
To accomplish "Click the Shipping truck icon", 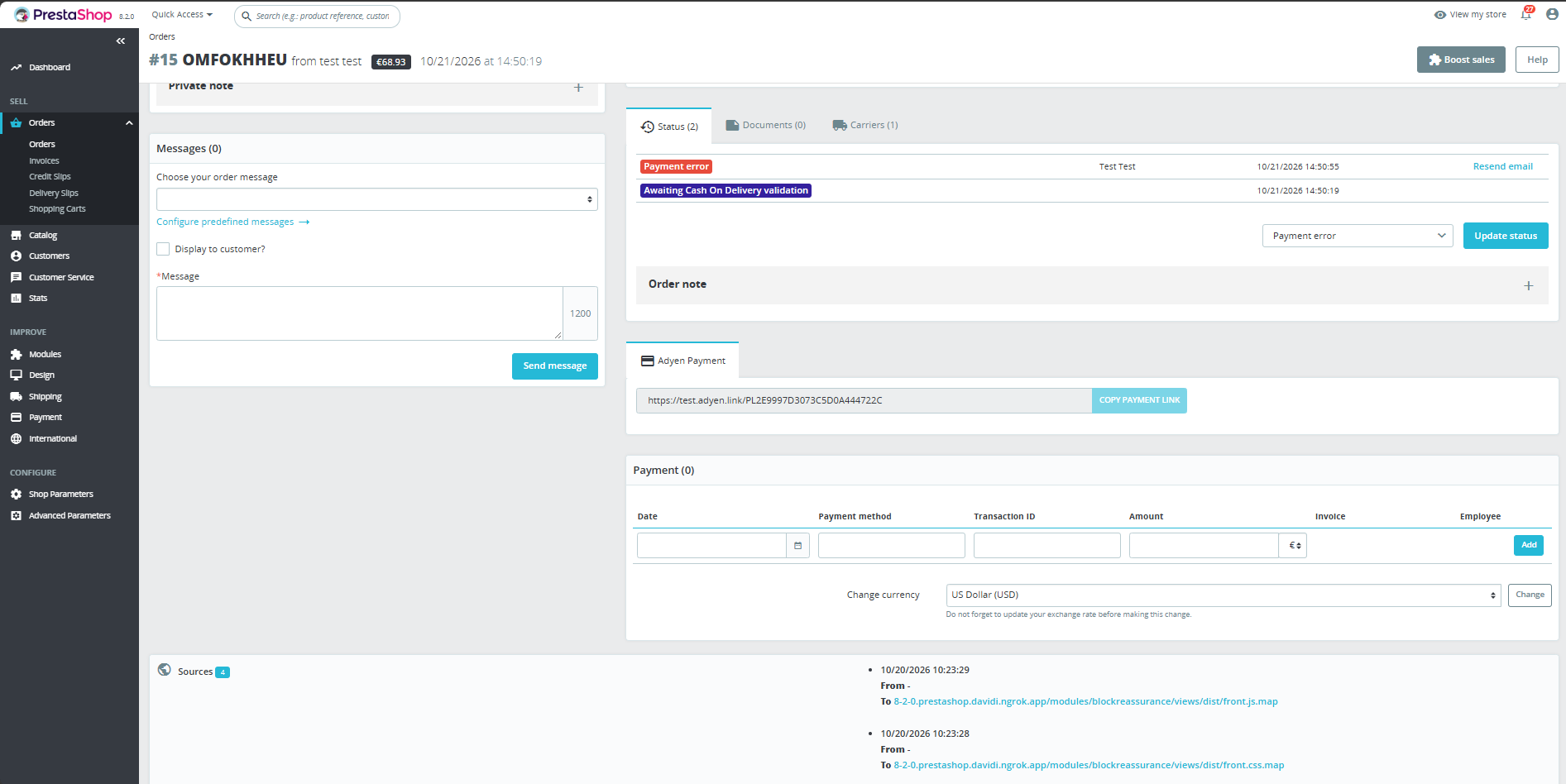I will 16,397.
